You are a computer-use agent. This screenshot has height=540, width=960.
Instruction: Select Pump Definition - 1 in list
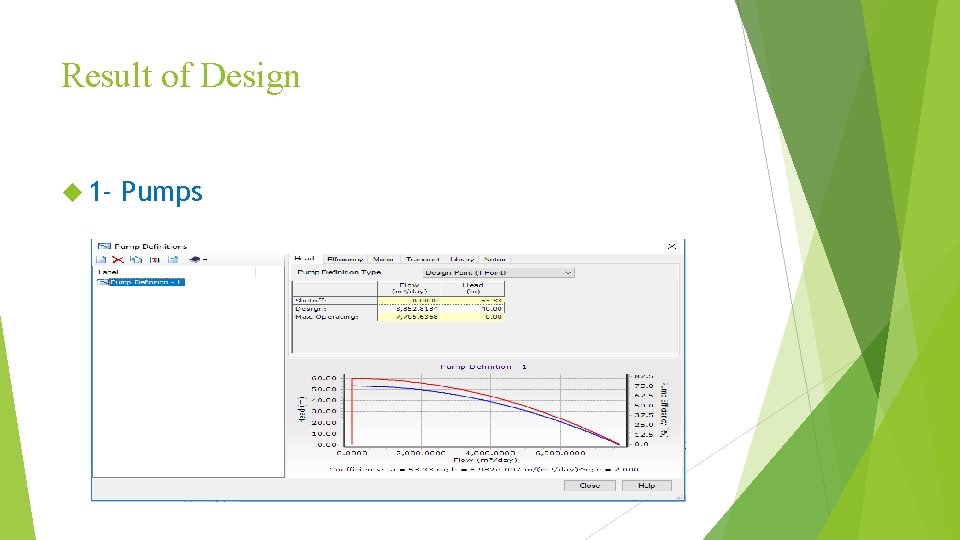click(x=146, y=282)
